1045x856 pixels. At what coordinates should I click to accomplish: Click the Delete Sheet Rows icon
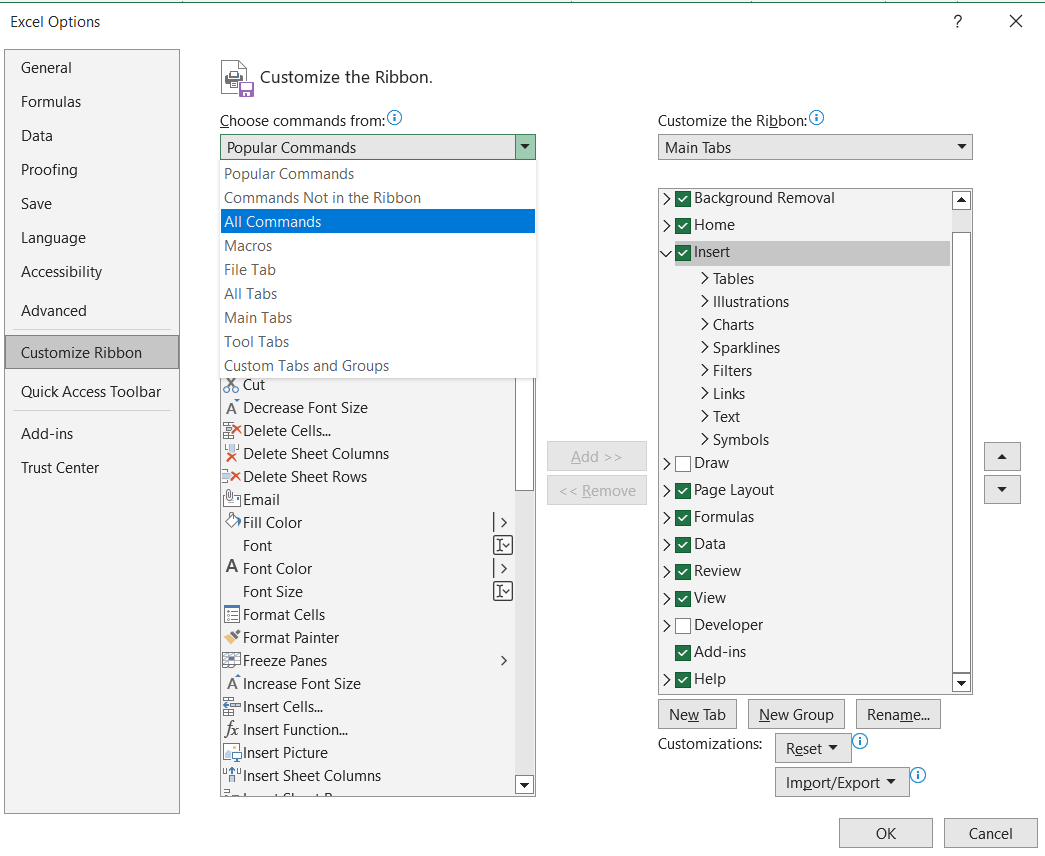point(231,477)
